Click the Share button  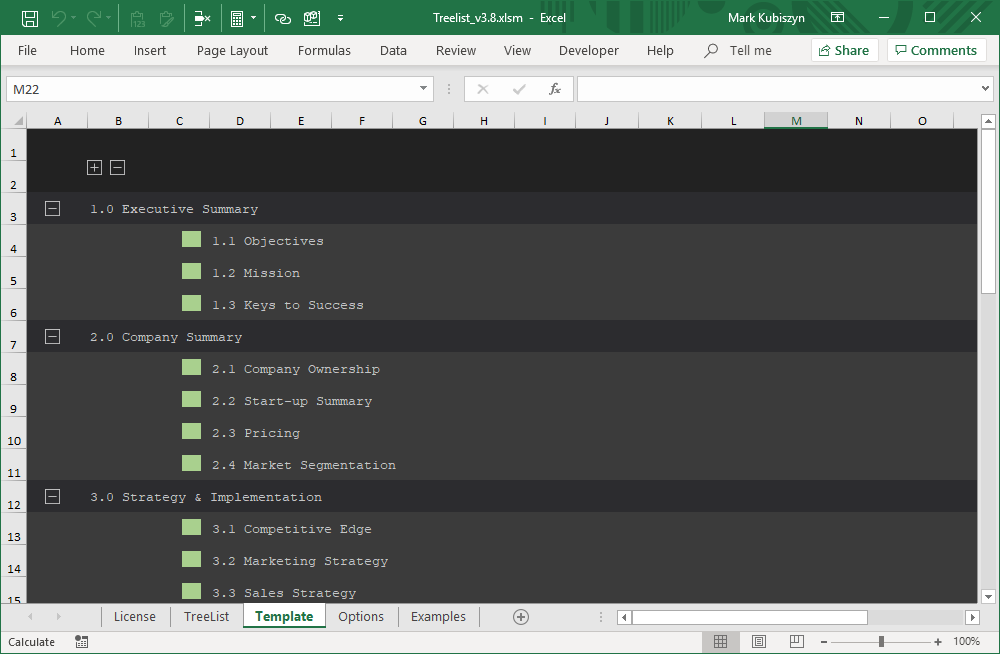[844, 50]
